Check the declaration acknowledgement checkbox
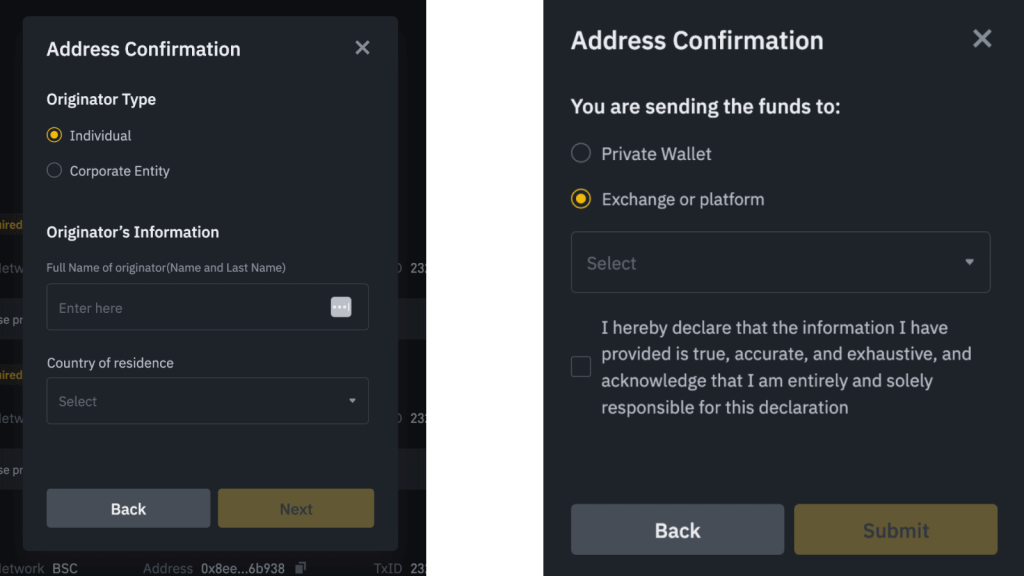 pyautogui.click(x=581, y=366)
